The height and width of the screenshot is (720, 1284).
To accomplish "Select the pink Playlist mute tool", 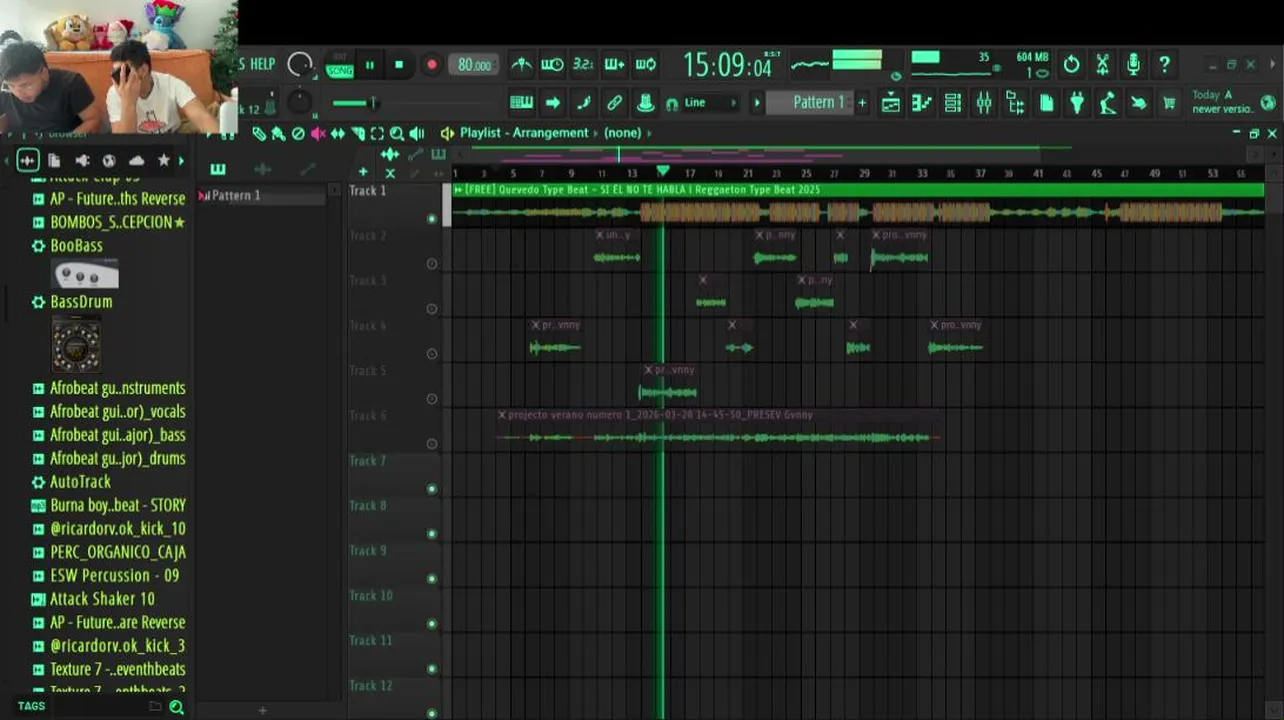I will pos(318,133).
